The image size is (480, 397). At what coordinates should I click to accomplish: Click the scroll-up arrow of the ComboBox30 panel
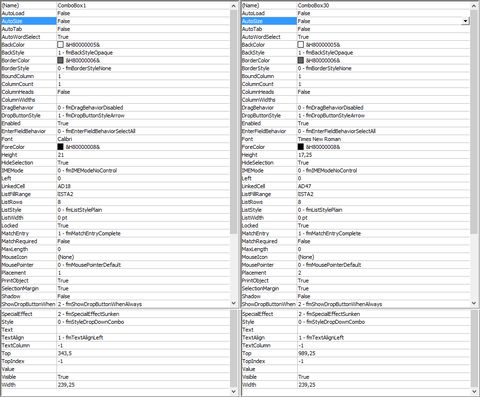click(474, 6)
